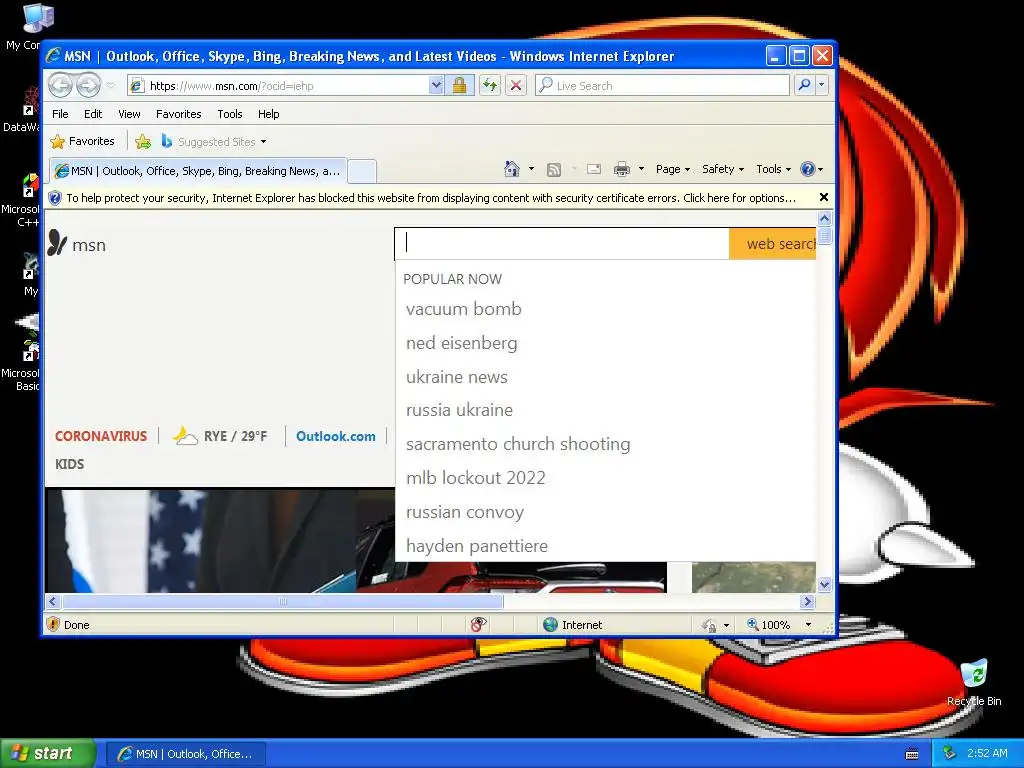
Task: Open recent pages dropdown beside Forward button
Action: pos(110,86)
